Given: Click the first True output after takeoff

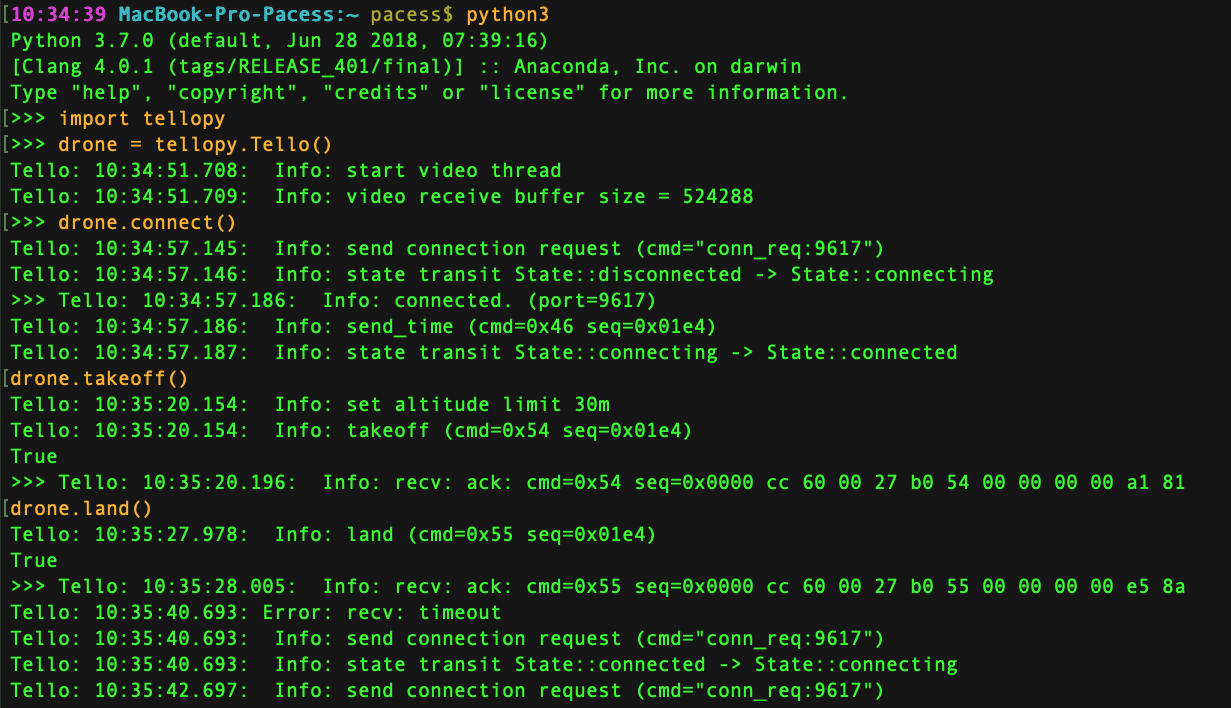Looking at the screenshot, I should (x=34, y=457).
